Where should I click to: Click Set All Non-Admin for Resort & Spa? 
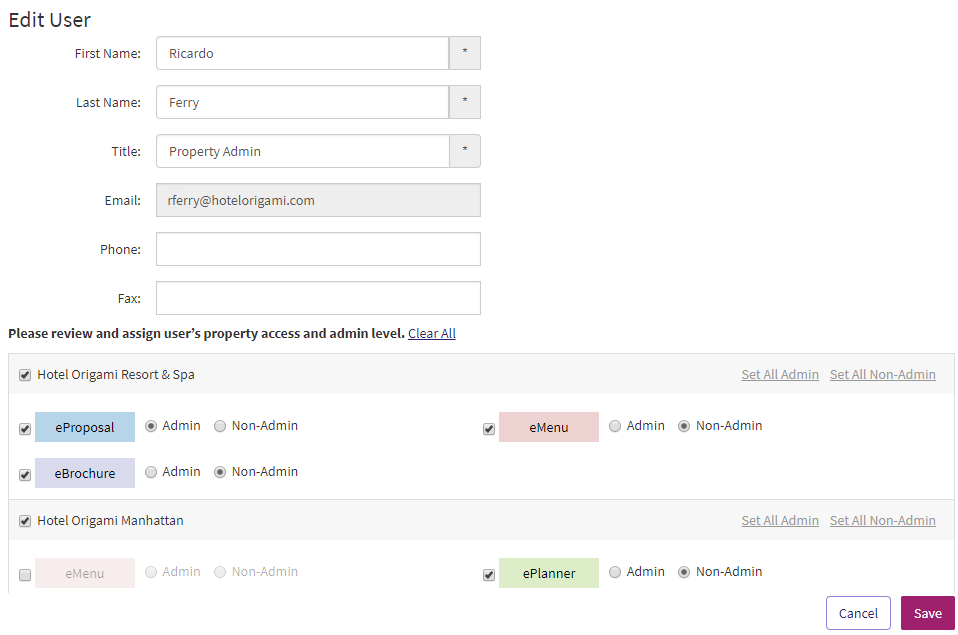pyautogui.click(x=882, y=375)
